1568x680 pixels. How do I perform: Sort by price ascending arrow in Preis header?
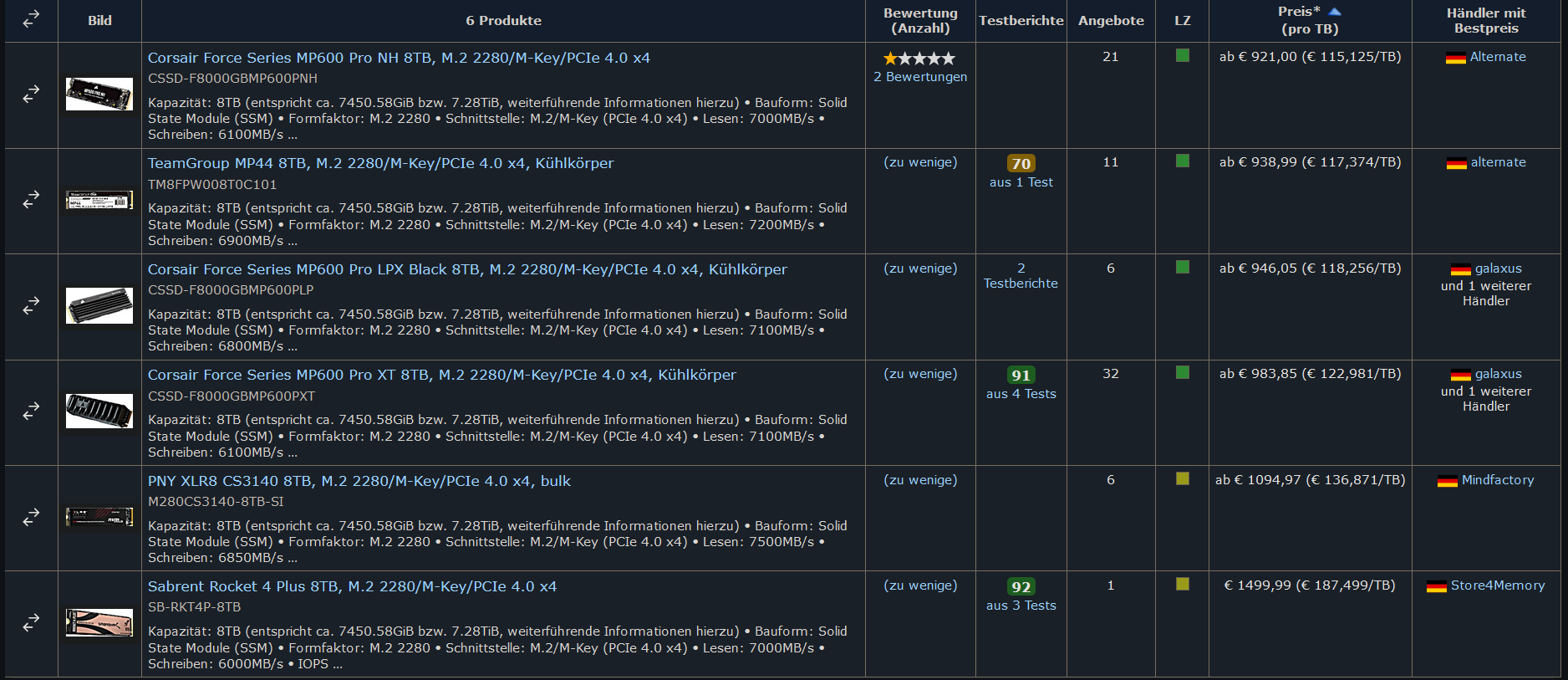(x=1335, y=12)
